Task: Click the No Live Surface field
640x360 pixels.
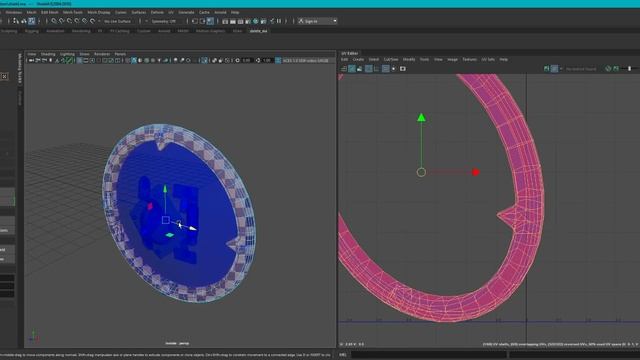Action: 118,21
